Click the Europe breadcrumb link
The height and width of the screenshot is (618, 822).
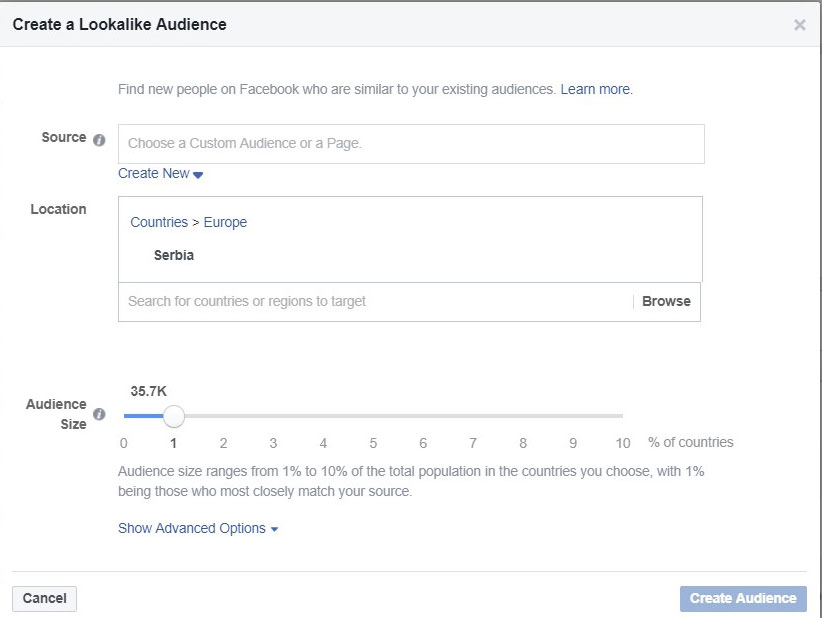[x=225, y=222]
